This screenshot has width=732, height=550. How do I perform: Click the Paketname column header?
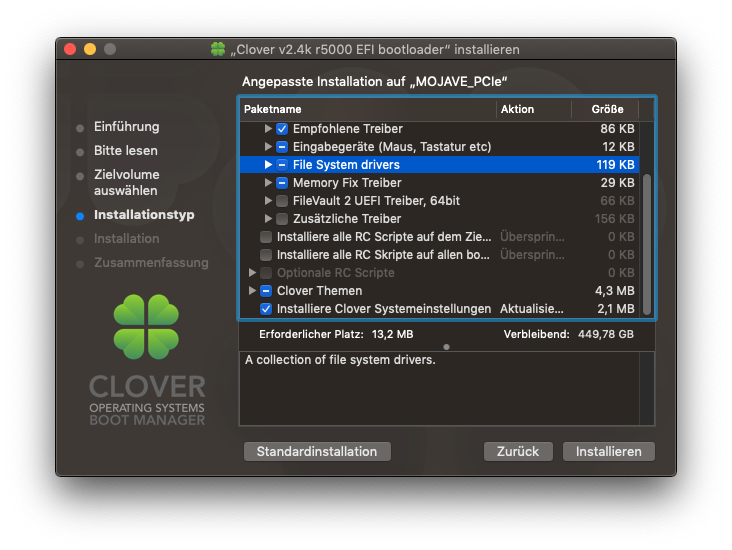368,109
